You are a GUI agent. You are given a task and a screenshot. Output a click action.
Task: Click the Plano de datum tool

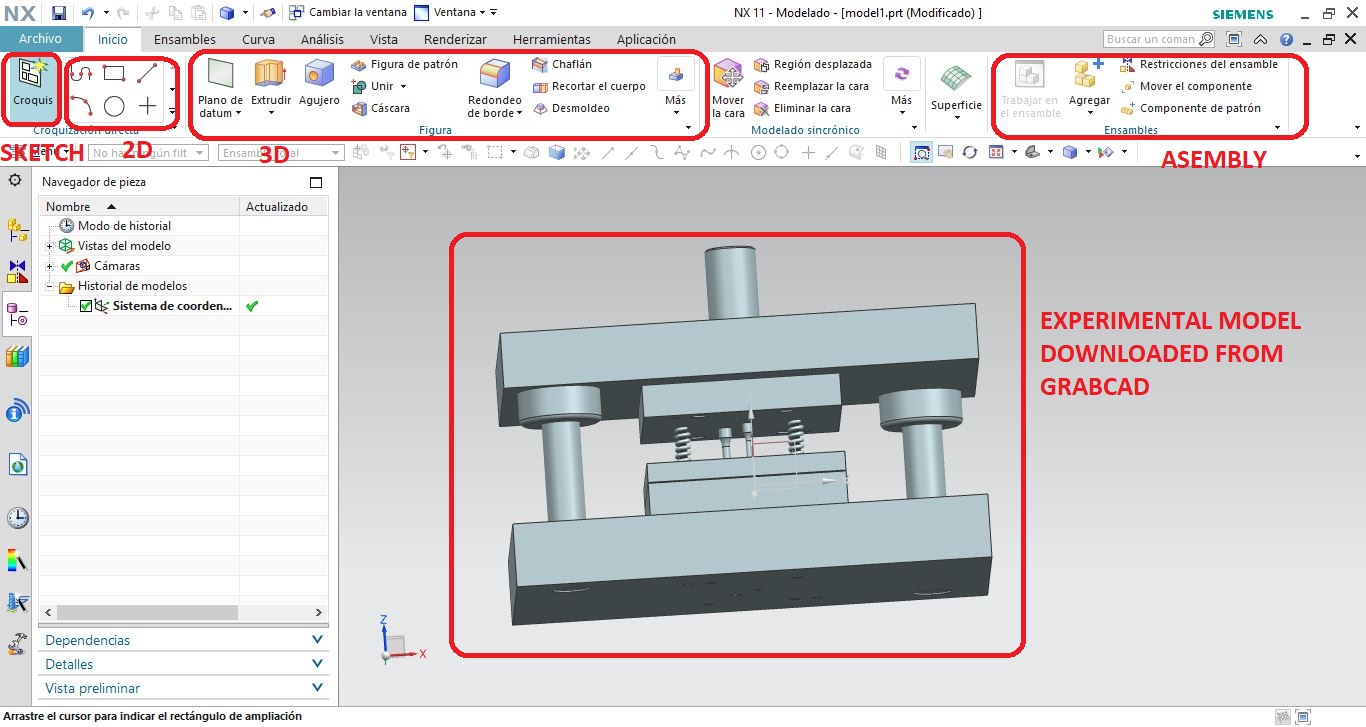tap(220, 87)
